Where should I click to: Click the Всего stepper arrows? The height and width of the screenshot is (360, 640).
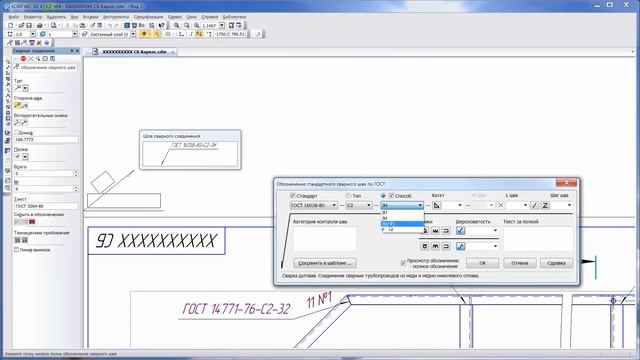(76, 173)
